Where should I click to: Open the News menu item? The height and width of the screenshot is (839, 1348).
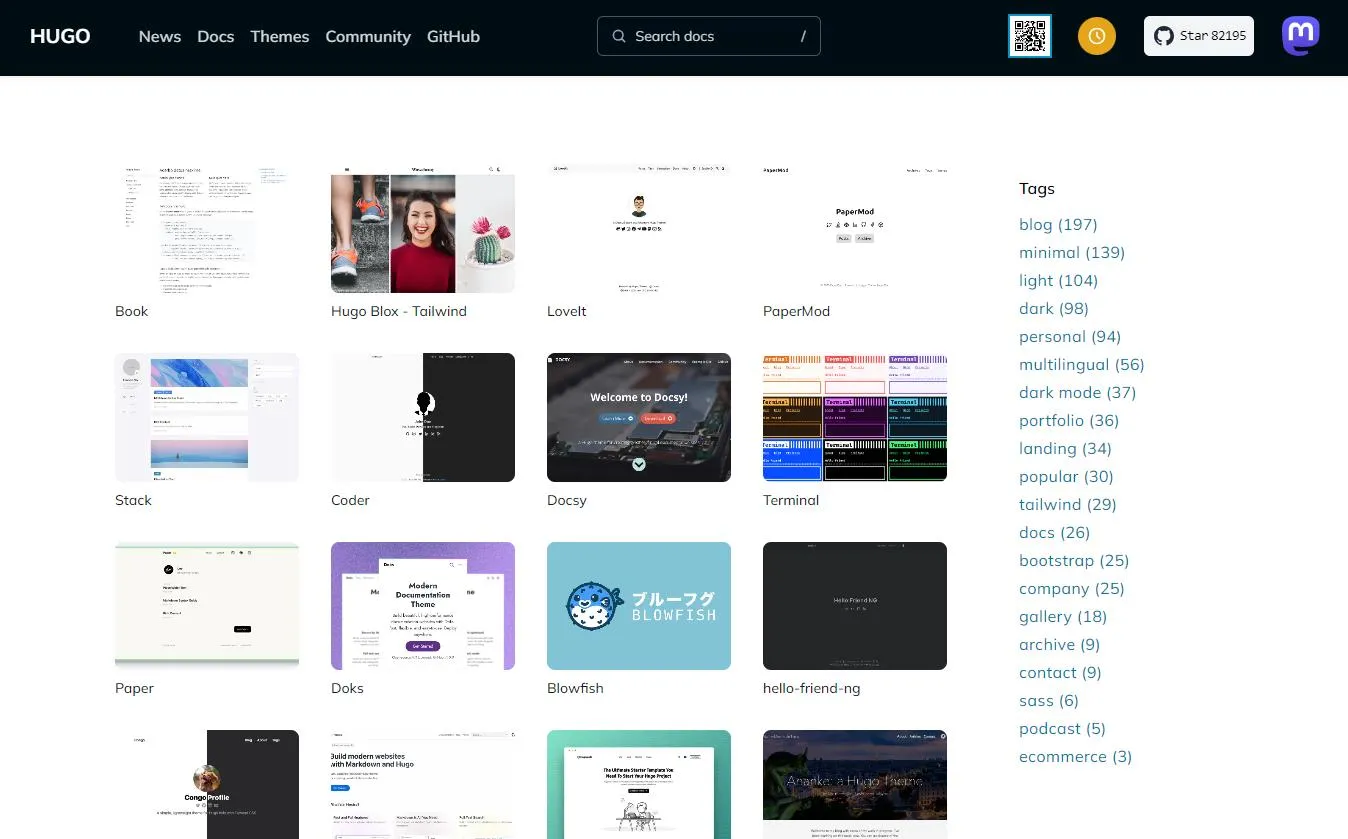(x=160, y=36)
